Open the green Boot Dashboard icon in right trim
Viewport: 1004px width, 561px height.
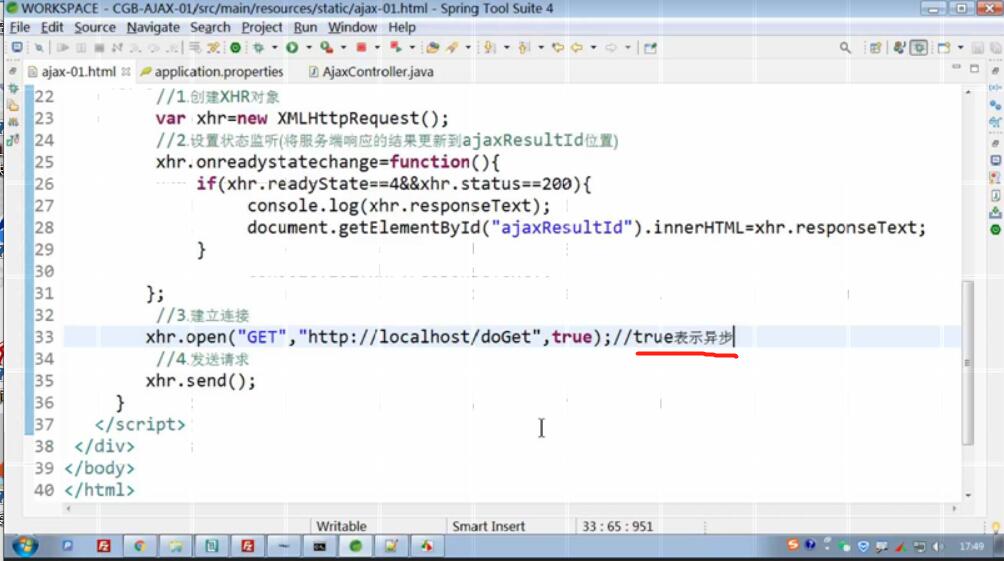coord(995,229)
